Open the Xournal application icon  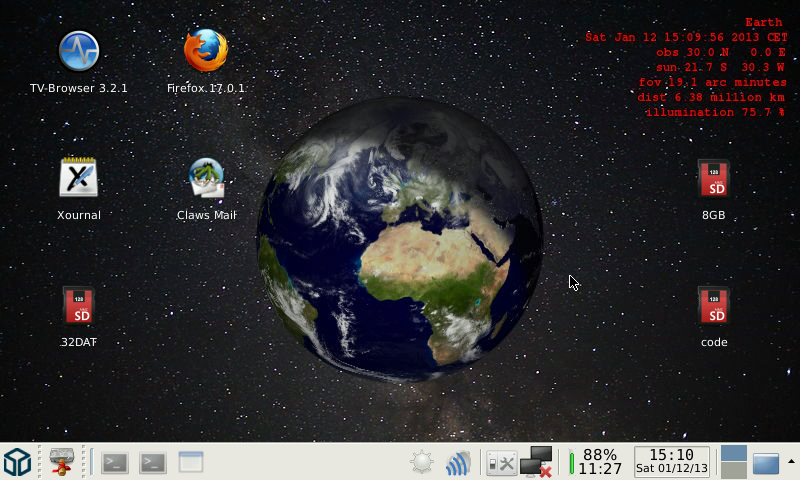pyautogui.click(x=79, y=178)
